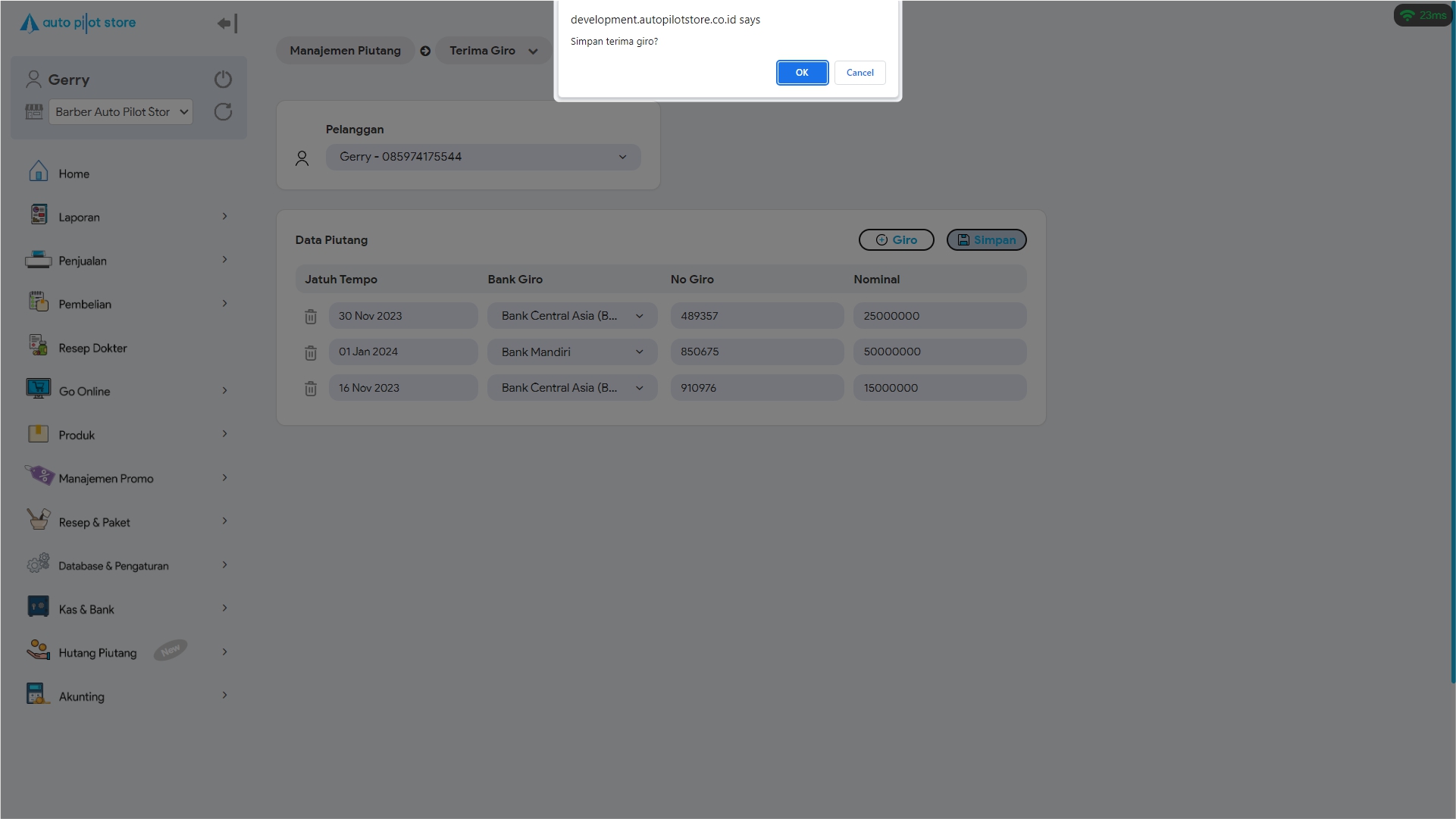The height and width of the screenshot is (819, 1456).
Task: Click the Nominal field showing 25000000
Action: [939, 316]
